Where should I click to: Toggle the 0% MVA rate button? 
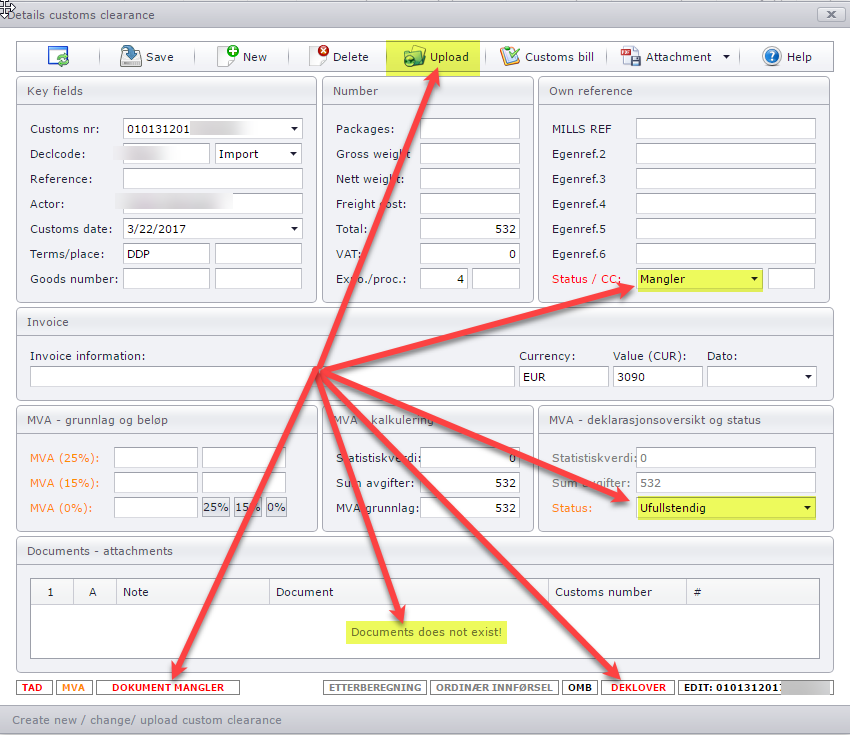tap(276, 507)
